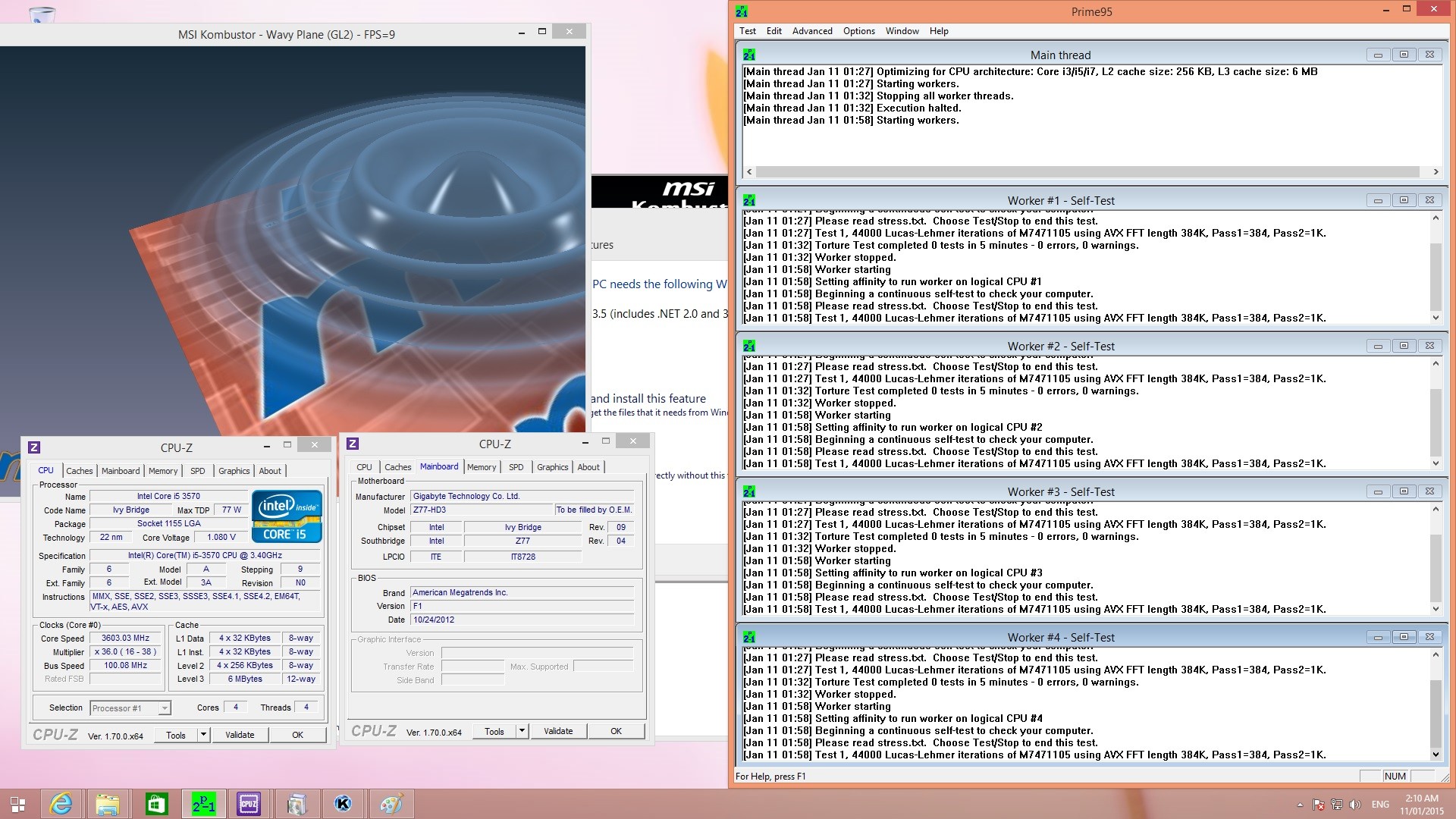The image size is (1456, 819).
Task: Expand Tools dropdown arrow in left CPU-Z
Action: click(203, 735)
